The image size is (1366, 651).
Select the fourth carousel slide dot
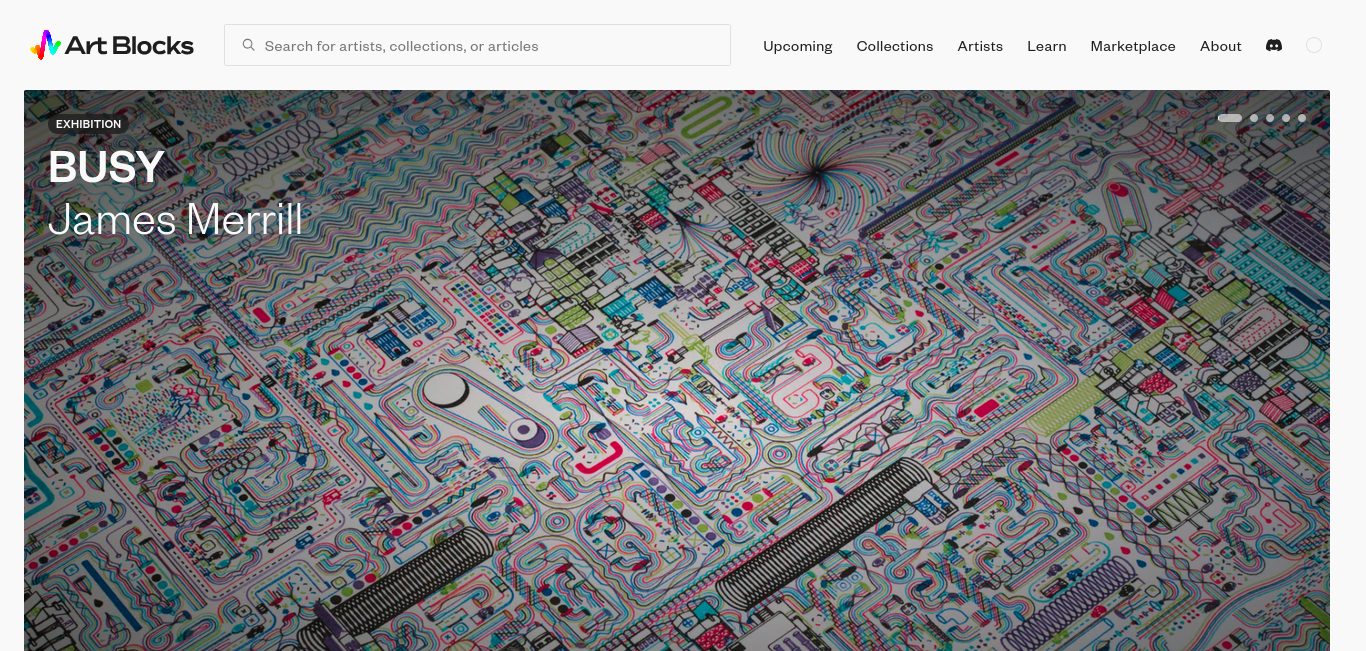click(x=1286, y=118)
